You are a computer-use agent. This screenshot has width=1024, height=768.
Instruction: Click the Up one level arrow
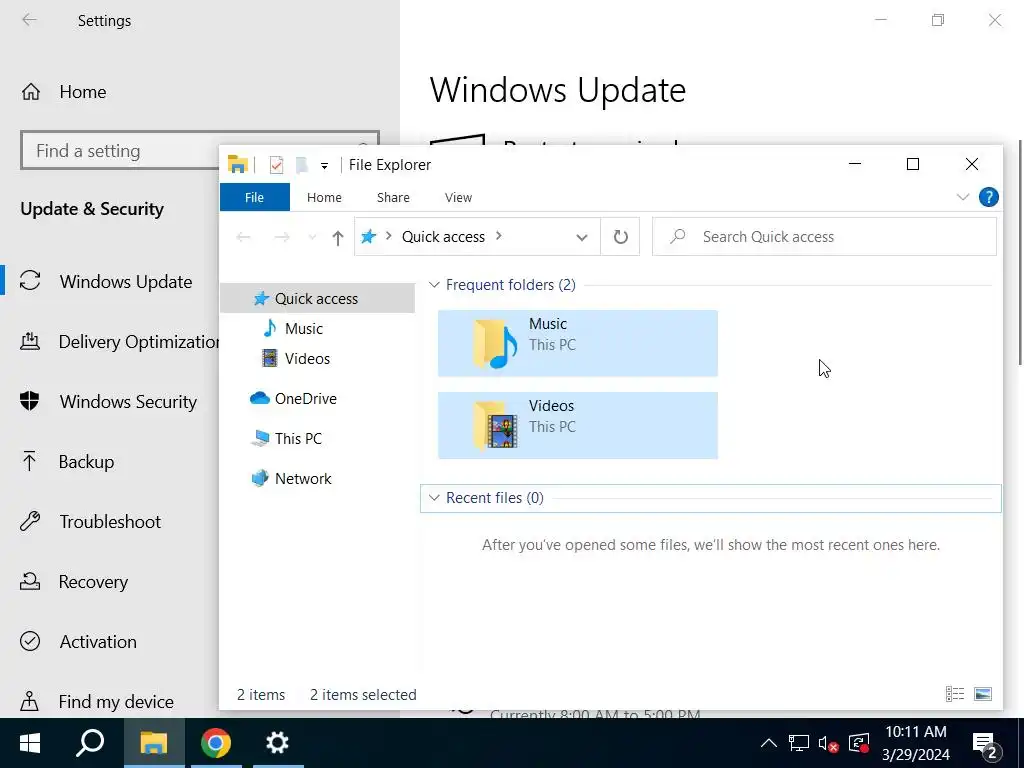[338, 238]
